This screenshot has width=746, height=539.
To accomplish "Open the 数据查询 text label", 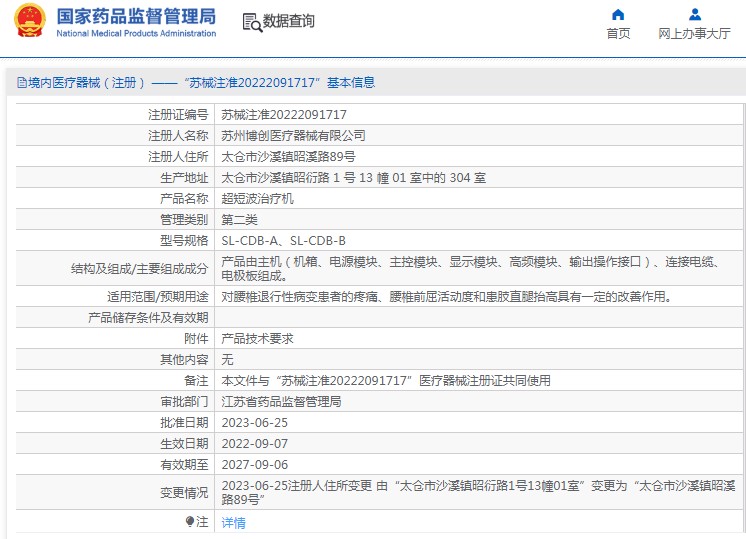I will (289, 21).
